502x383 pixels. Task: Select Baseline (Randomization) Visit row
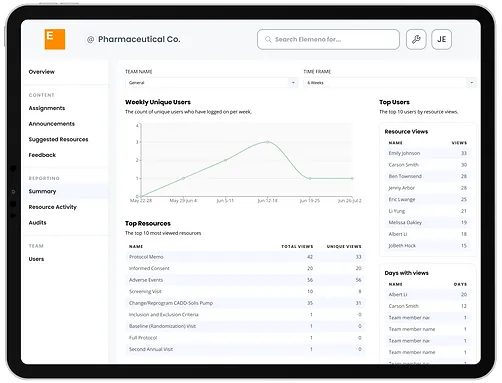pos(245,326)
